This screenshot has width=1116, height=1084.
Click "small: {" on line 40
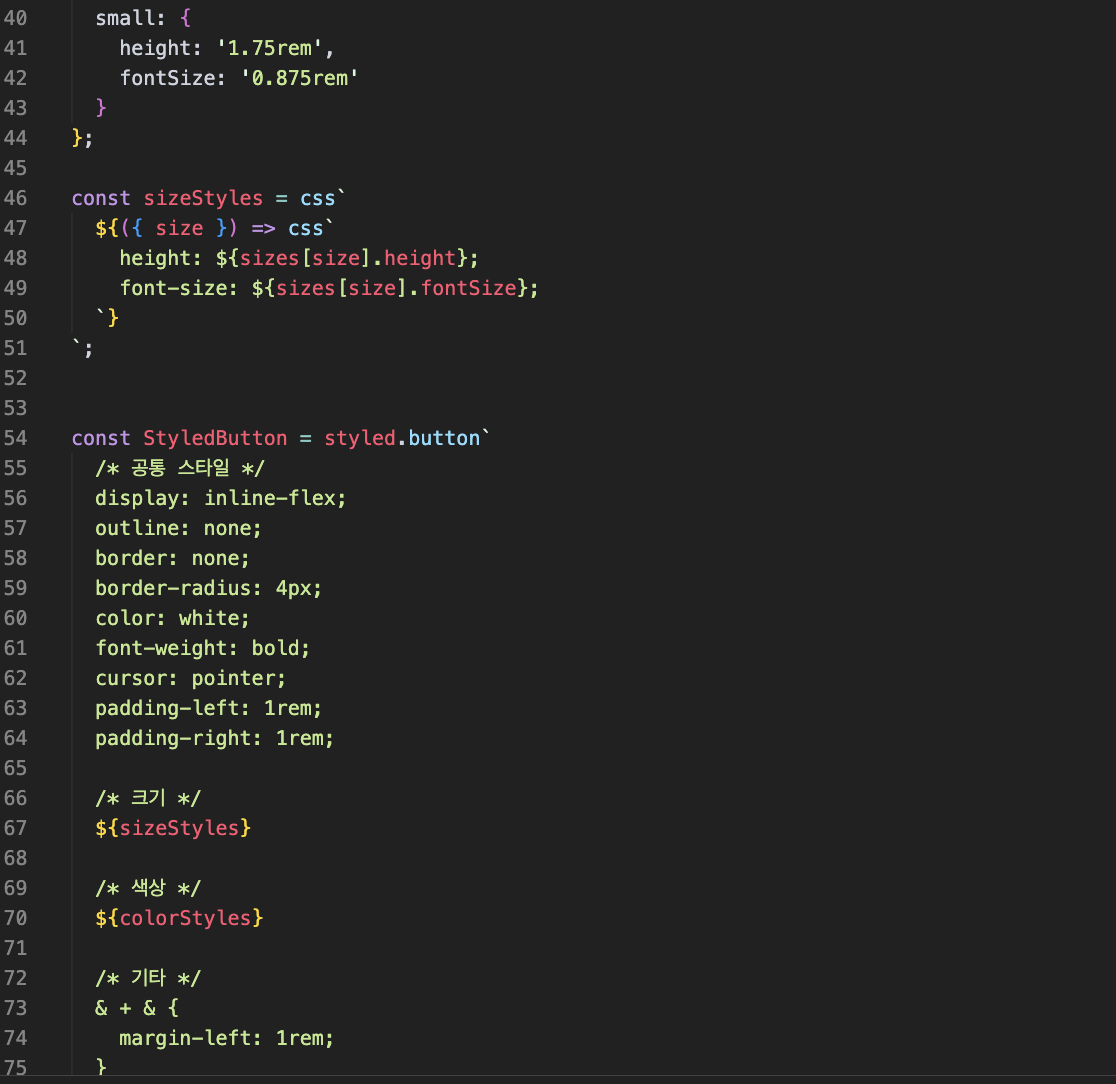tap(143, 18)
